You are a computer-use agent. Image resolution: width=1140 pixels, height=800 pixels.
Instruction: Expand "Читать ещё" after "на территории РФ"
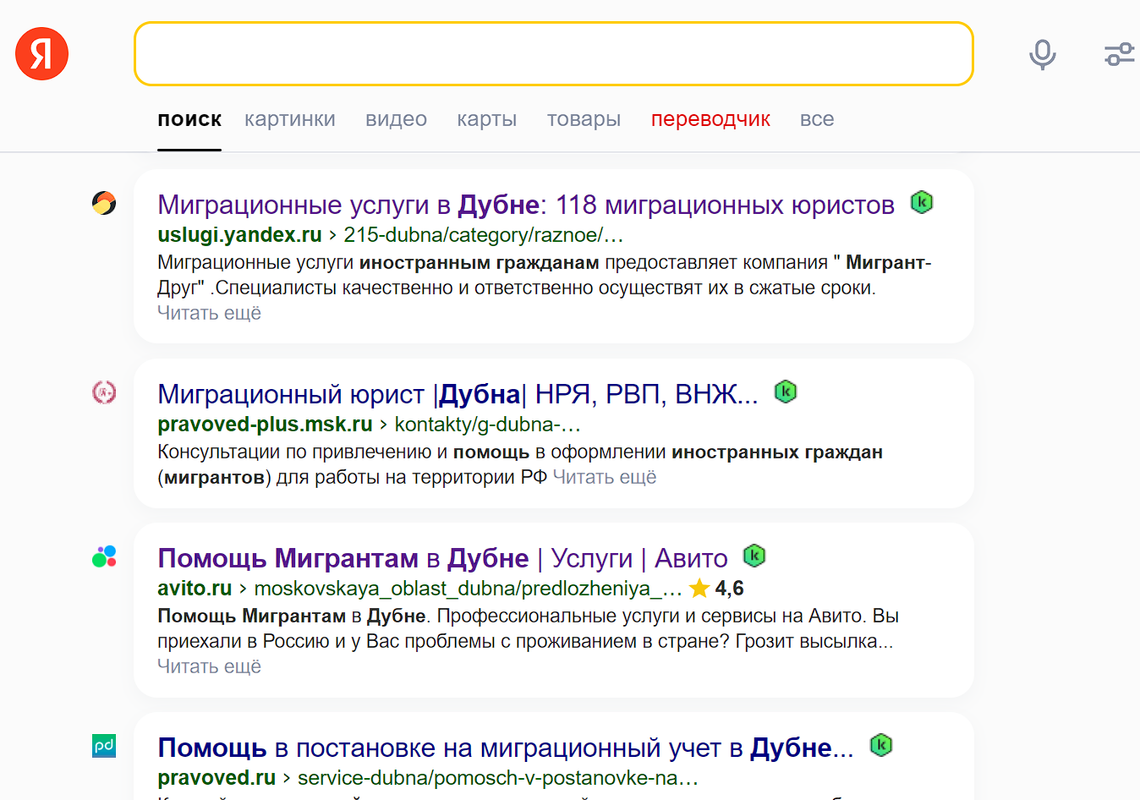604,477
